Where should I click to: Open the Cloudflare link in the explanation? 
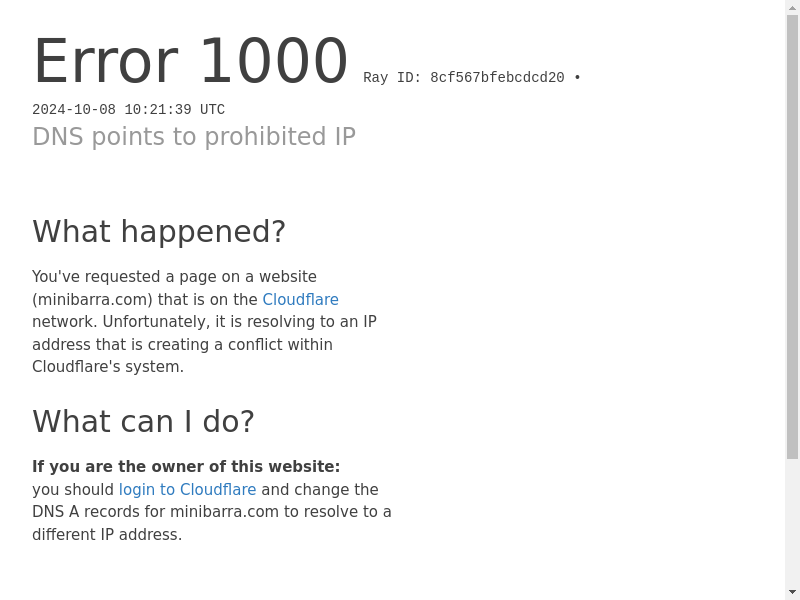pyautogui.click(x=301, y=299)
